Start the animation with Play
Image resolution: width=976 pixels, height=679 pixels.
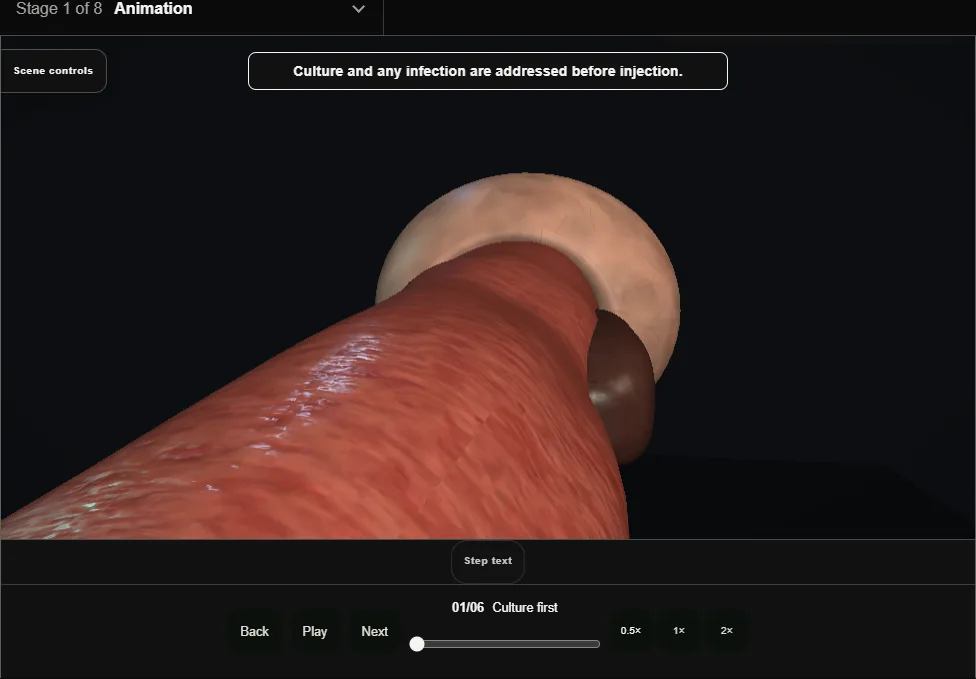tap(315, 632)
